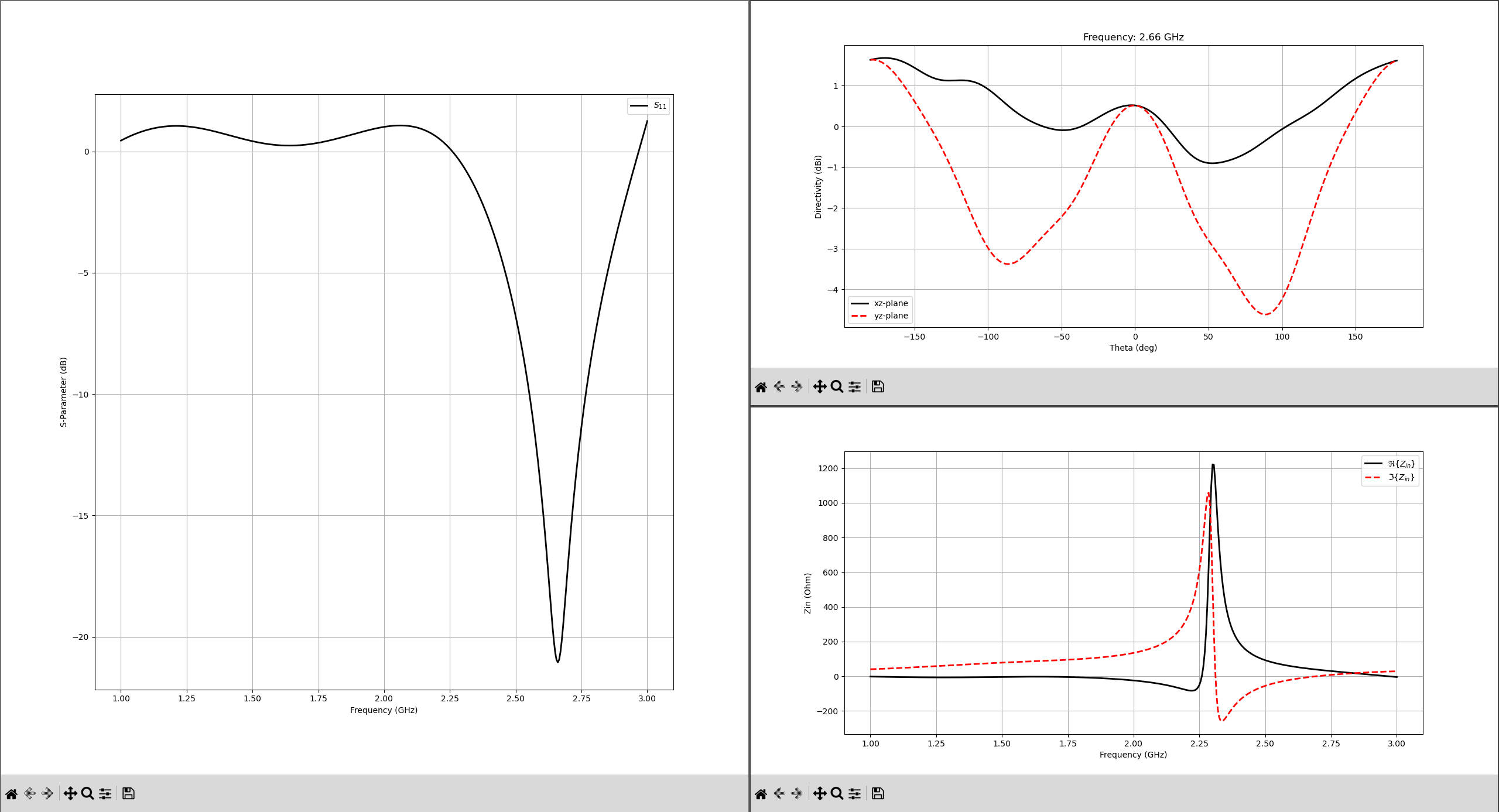
Task: Select Zoom magnifier in S-Parameter plot toolbar
Action: [87, 794]
